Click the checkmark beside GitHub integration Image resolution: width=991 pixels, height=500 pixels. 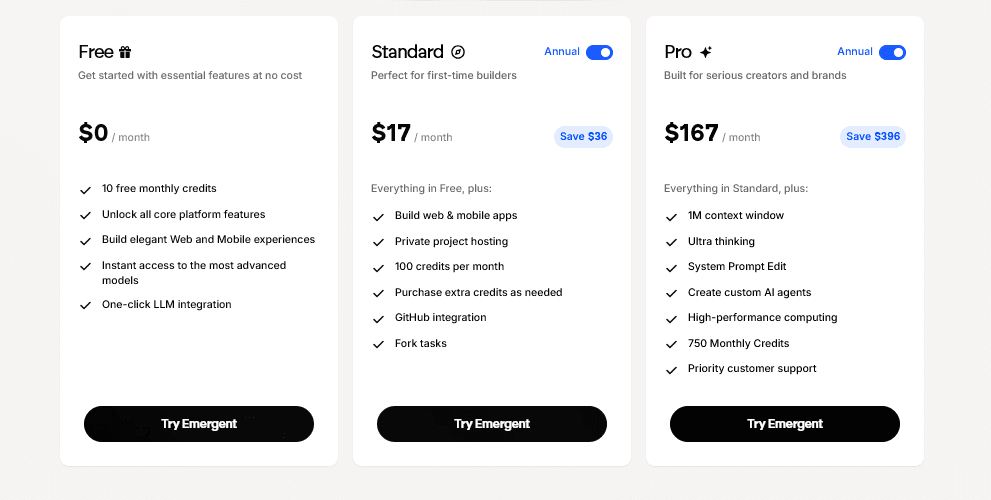378,319
